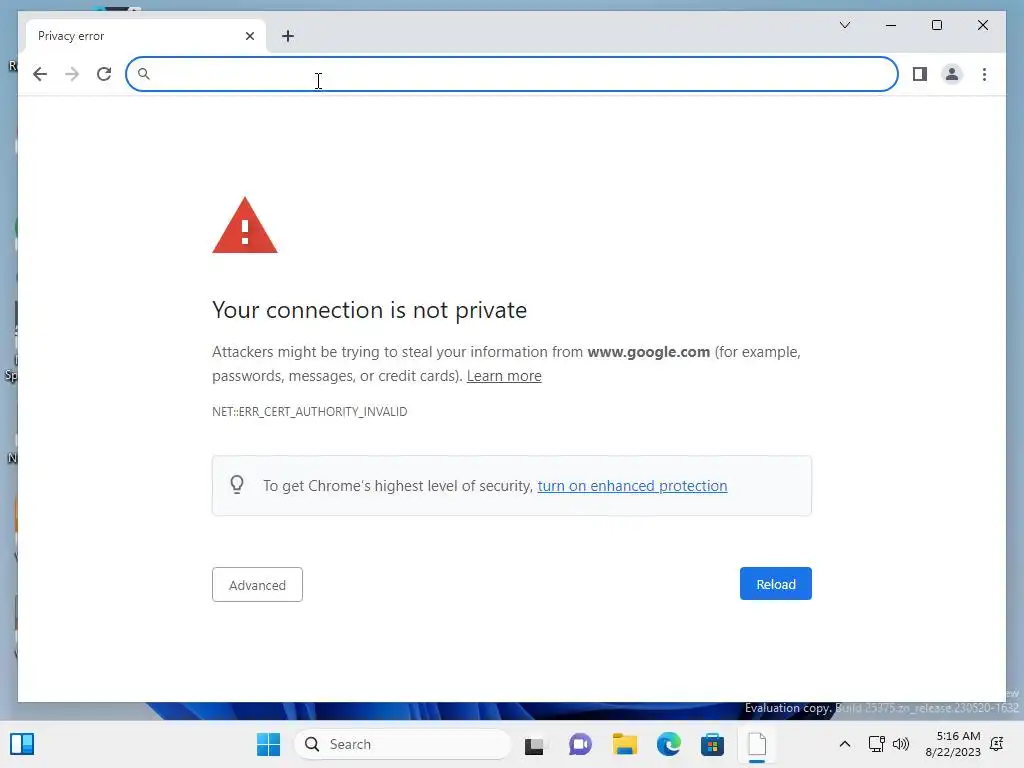Open the profile avatar menu
This screenshot has height=768, width=1024.
coord(952,74)
